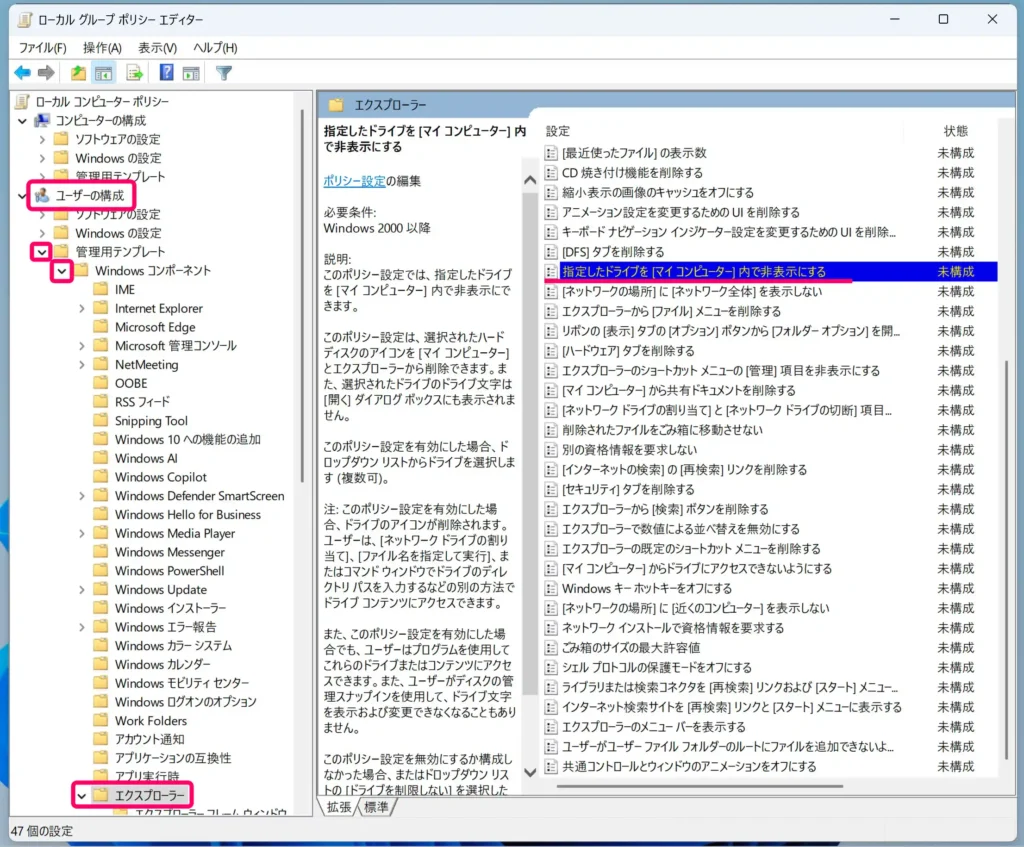Select the [DFS] タブを削除する policy setting
1024x847 pixels.
[x=612, y=252]
